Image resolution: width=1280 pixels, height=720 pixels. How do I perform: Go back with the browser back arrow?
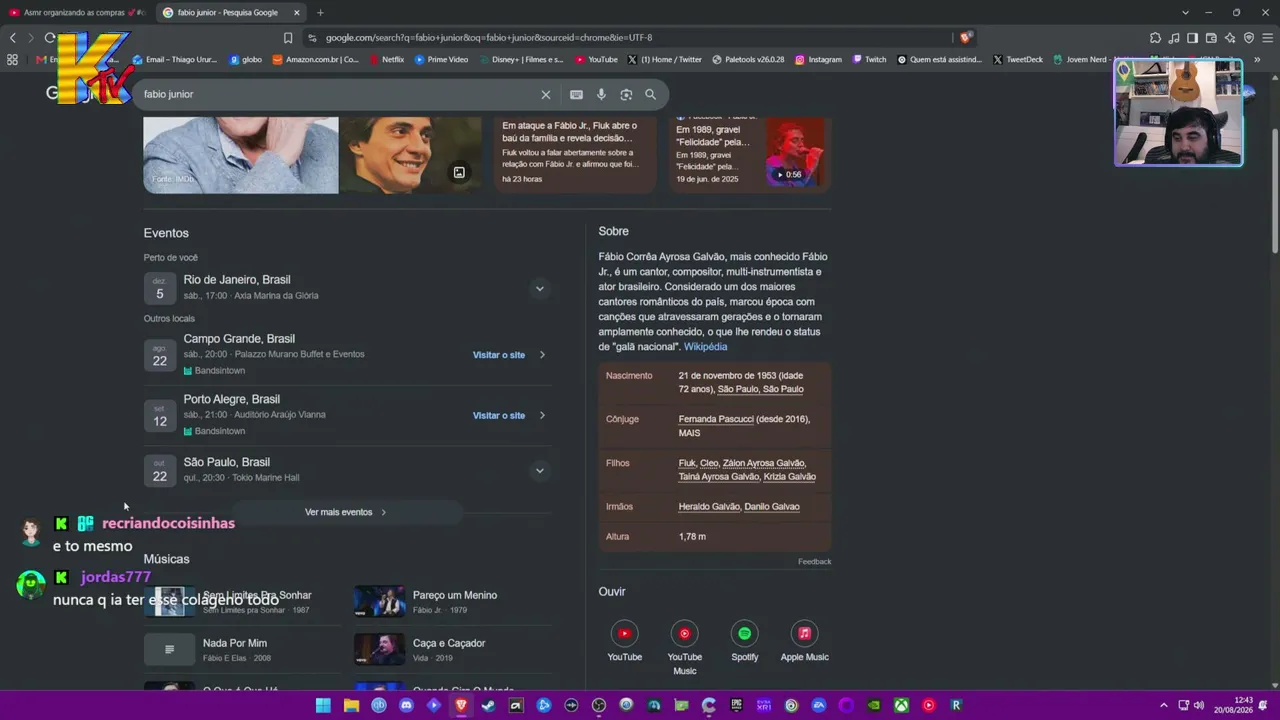13,38
